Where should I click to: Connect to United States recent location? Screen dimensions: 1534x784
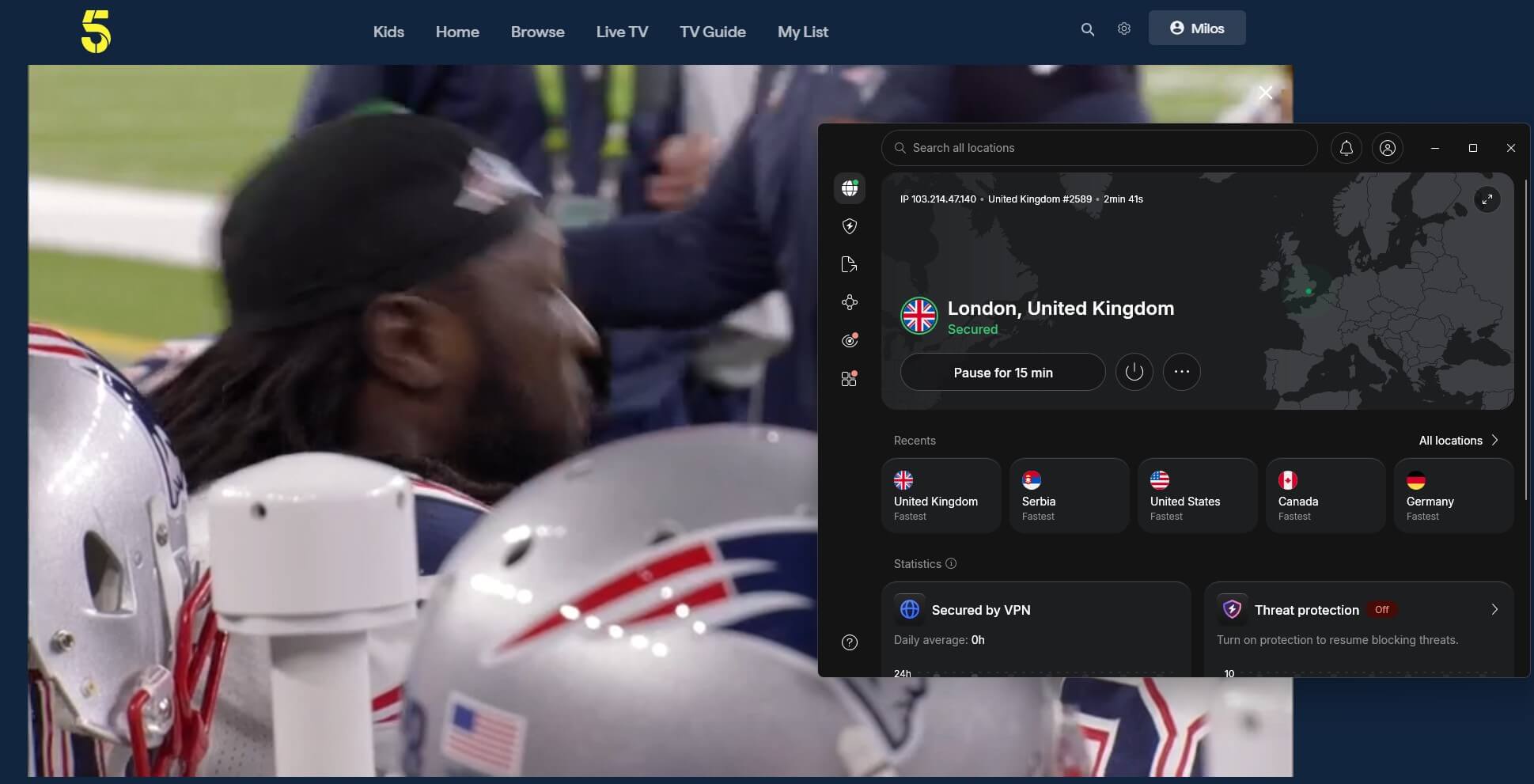coord(1198,496)
